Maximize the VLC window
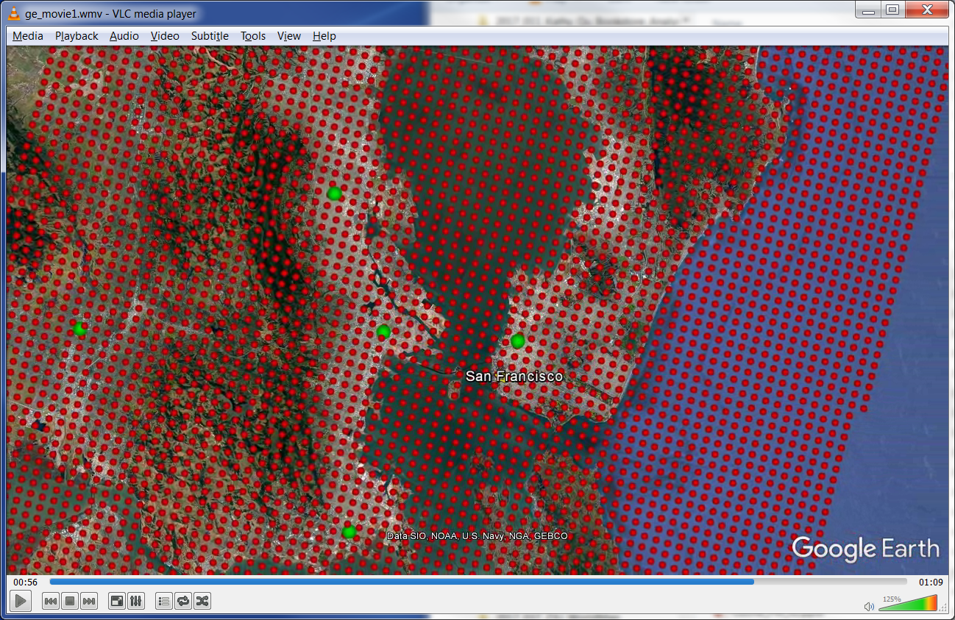955x620 pixels. pos(892,10)
